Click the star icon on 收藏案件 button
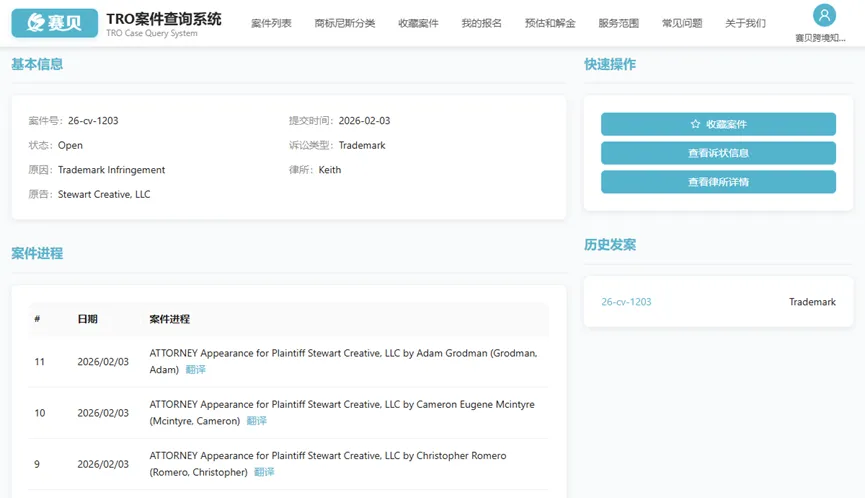 [x=695, y=124]
